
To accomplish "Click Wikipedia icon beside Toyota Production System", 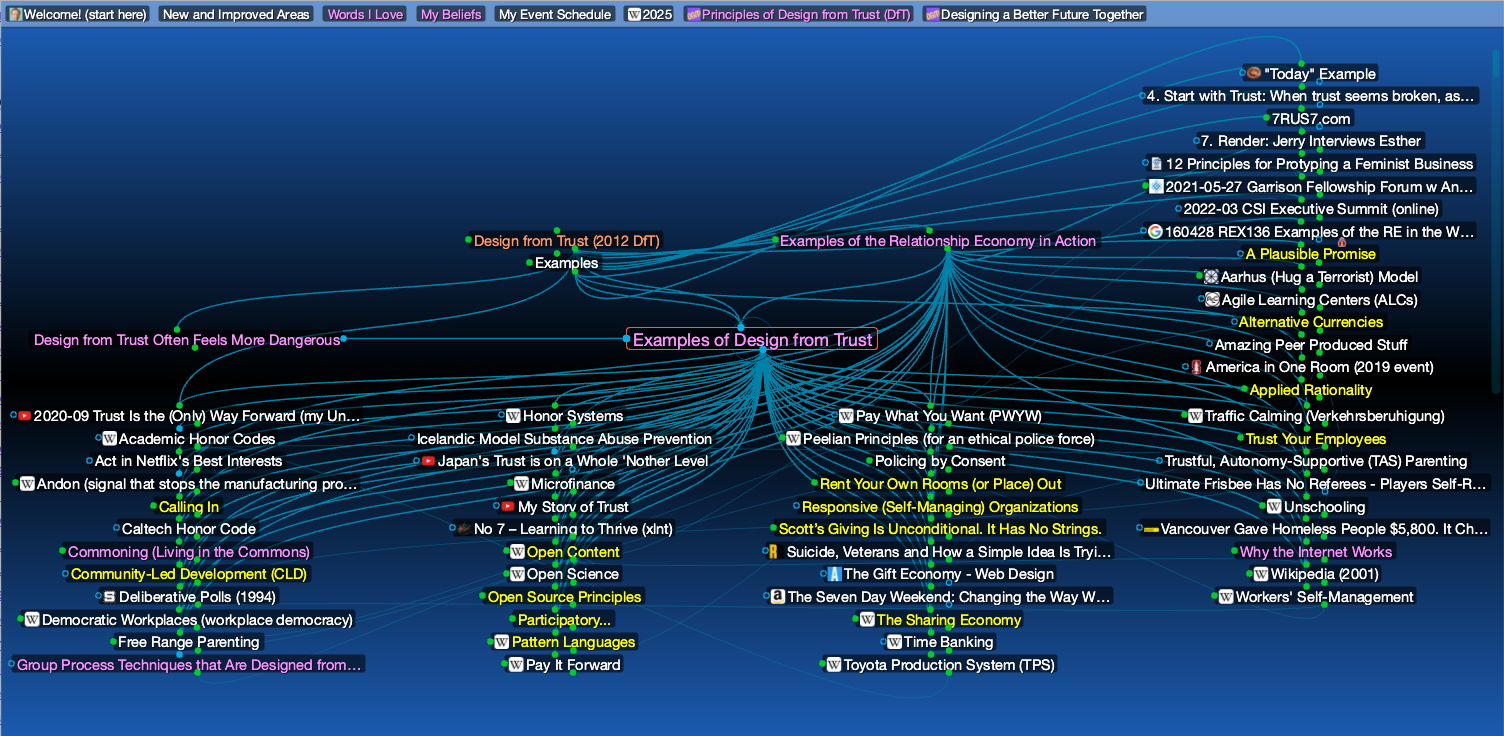I will (834, 665).
